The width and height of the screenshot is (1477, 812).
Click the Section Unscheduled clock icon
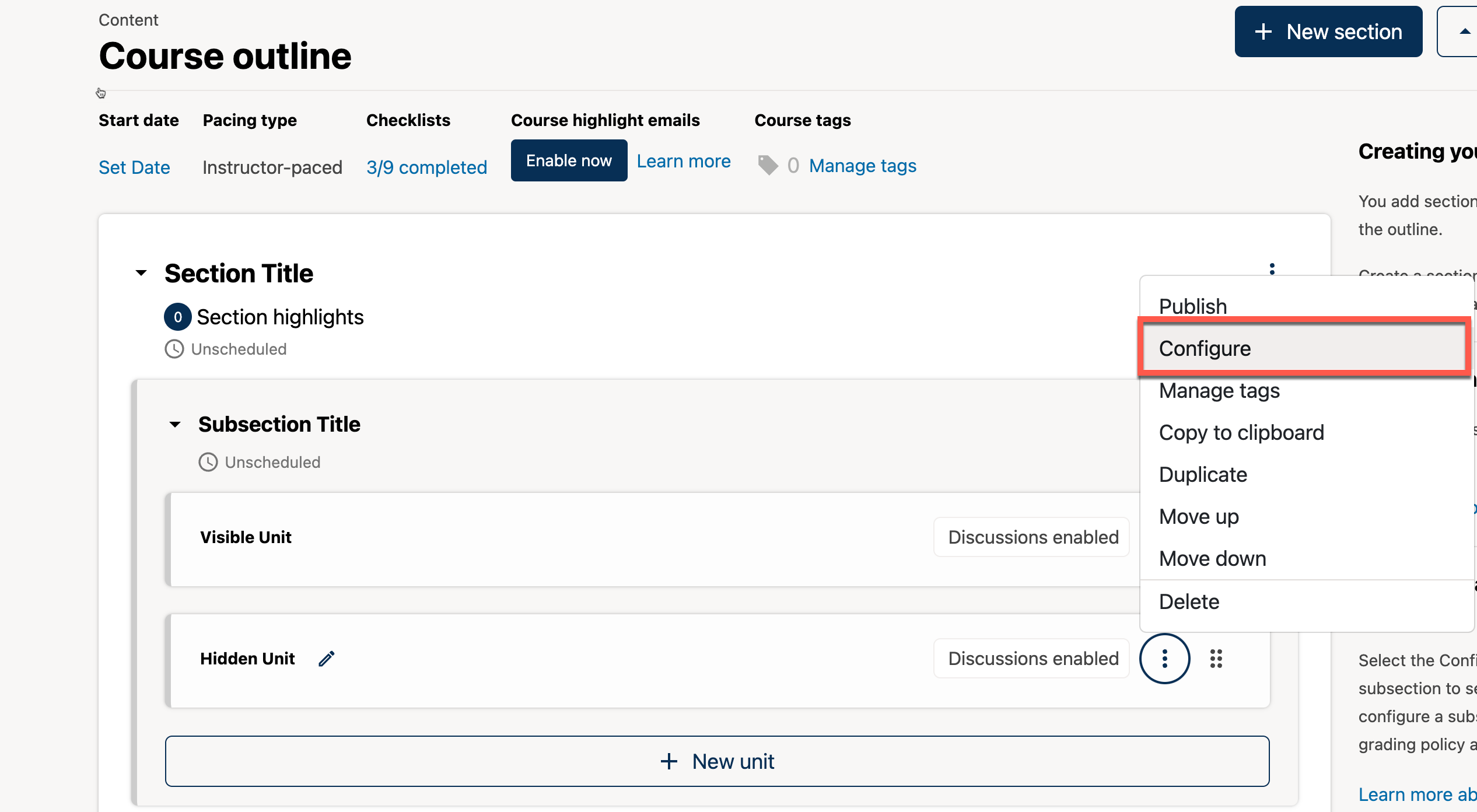(174, 349)
